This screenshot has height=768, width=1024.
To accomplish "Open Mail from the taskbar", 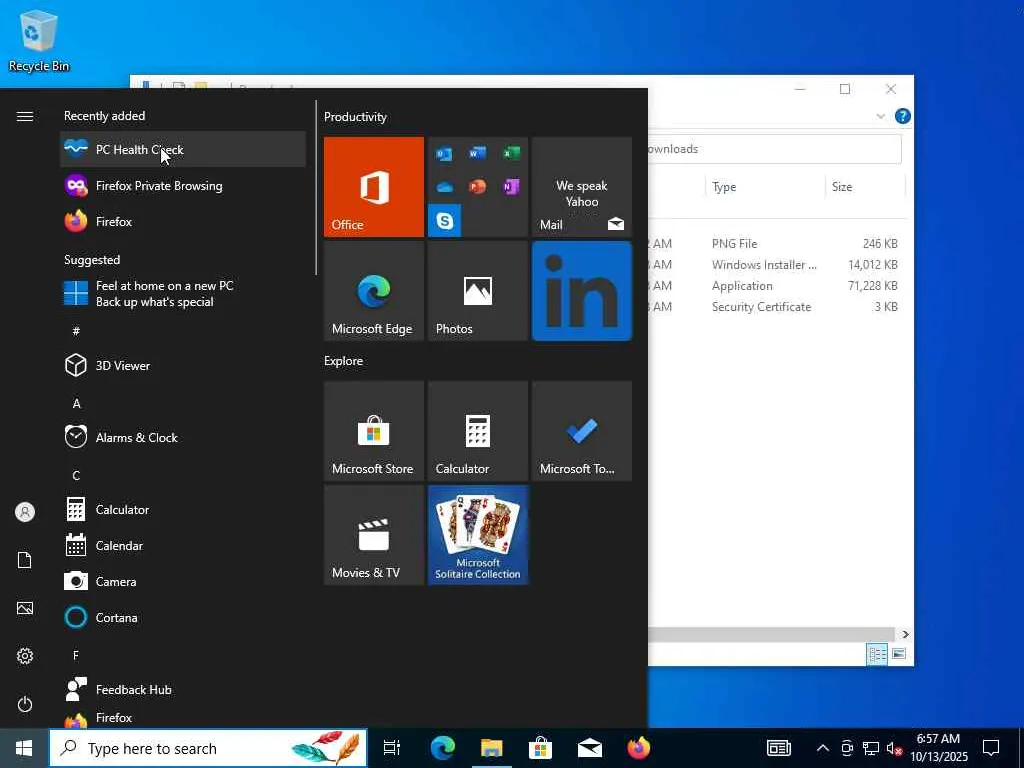I will 590,748.
